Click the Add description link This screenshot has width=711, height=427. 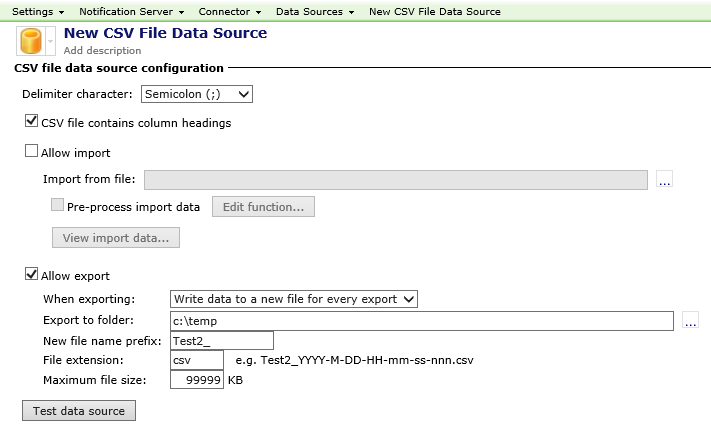[x=102, y=50]
